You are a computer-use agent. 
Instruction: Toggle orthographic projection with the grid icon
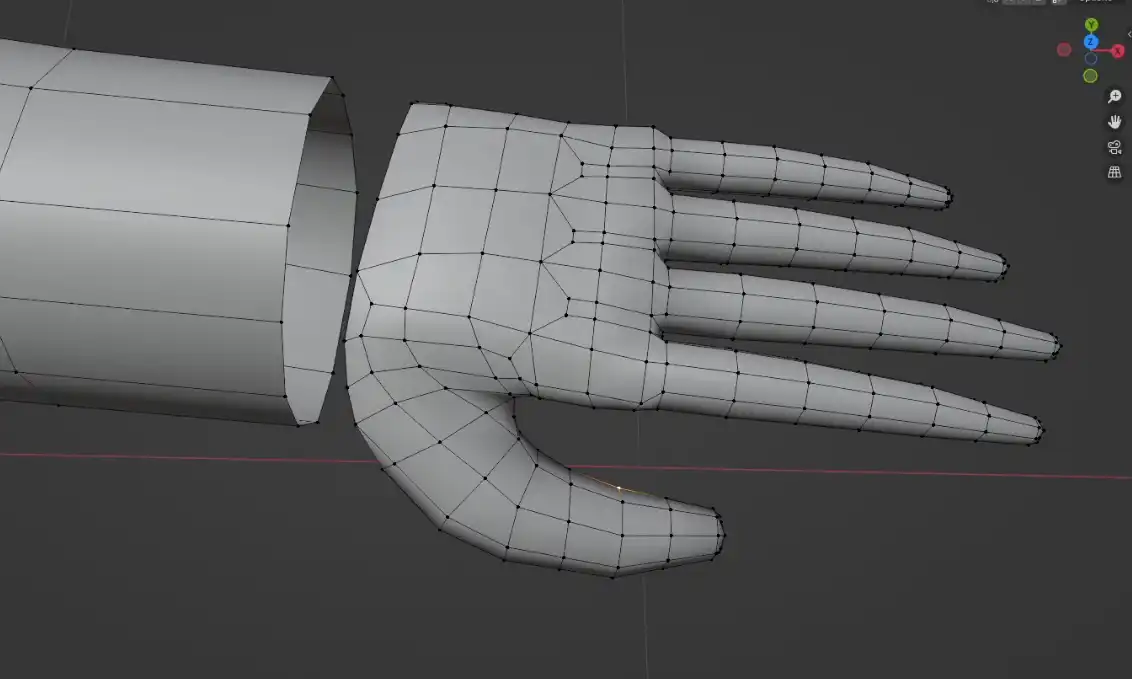pos(1114,172)
